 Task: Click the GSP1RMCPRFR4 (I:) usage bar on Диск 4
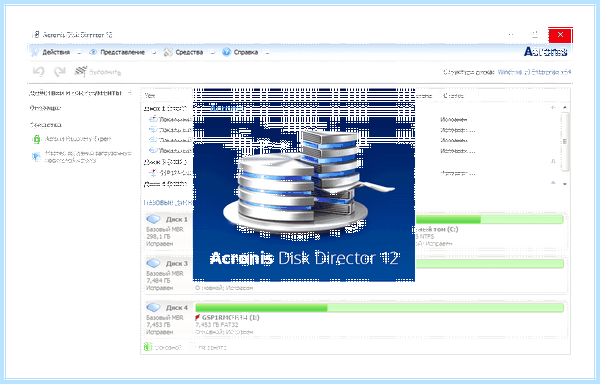pos(379,308)
